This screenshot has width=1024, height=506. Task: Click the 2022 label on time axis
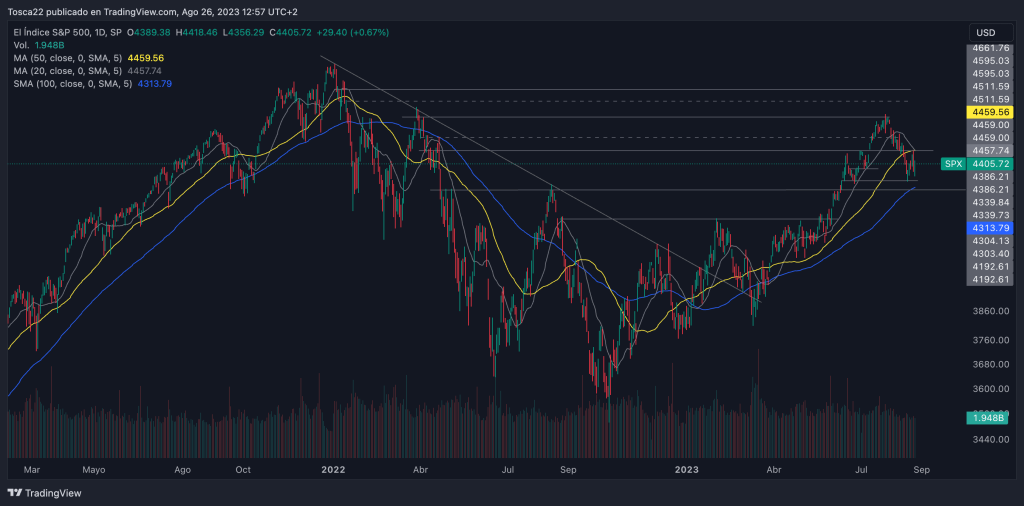tap(333, 468)
